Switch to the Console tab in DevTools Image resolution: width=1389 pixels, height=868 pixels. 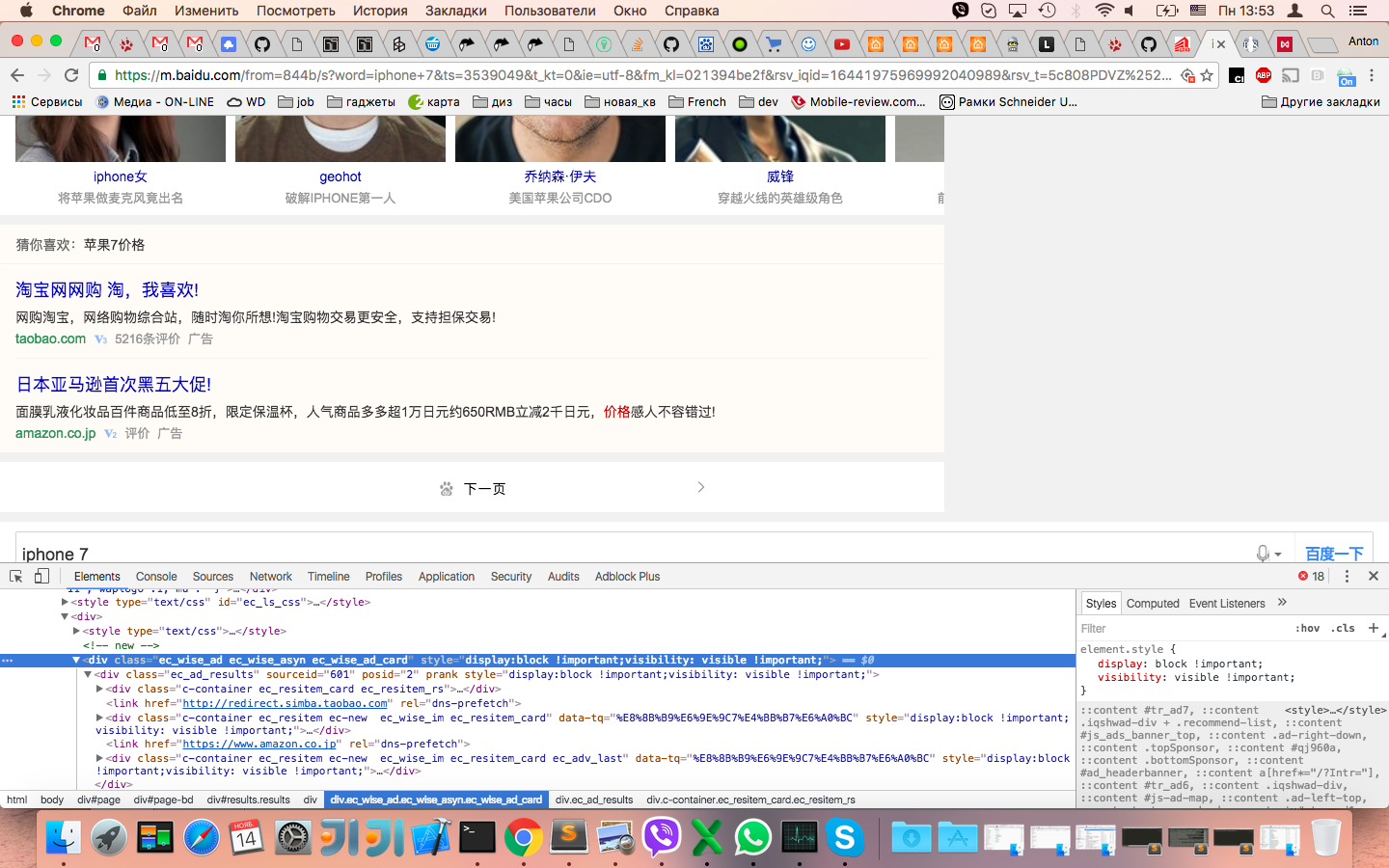click(156, 576)
